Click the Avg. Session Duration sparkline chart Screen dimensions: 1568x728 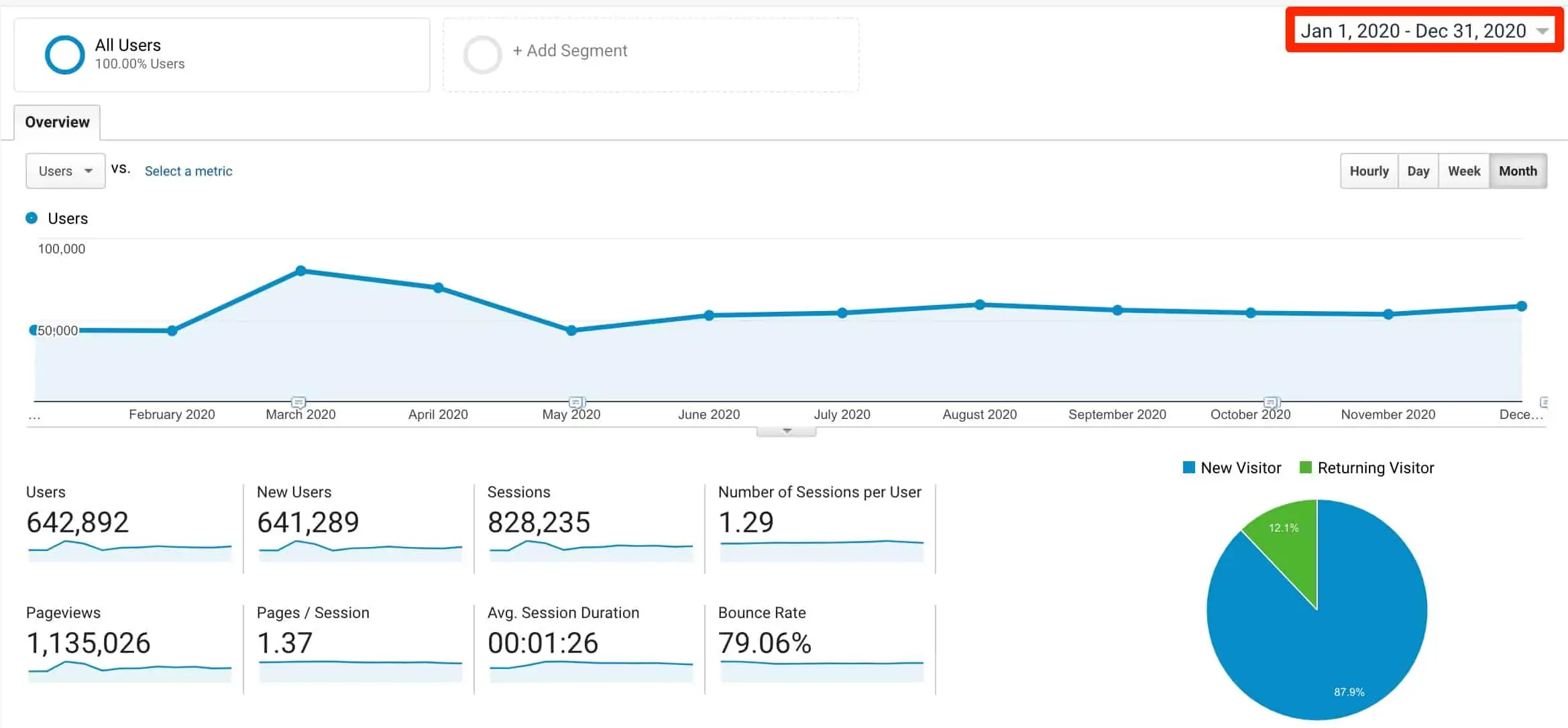tap(591, 671)
